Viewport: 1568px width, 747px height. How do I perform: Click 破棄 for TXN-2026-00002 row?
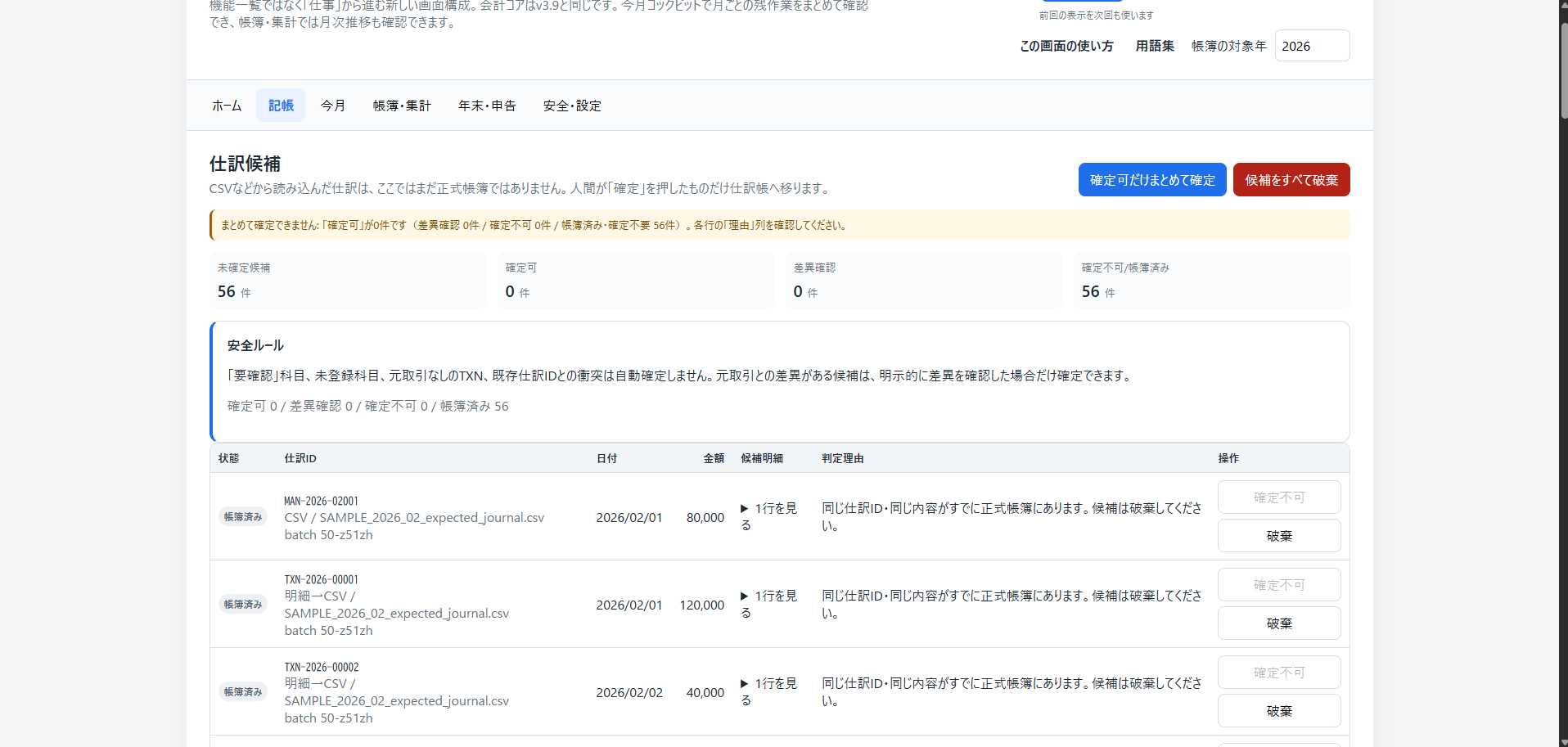pyautogui.click(x=1279, y=711)
